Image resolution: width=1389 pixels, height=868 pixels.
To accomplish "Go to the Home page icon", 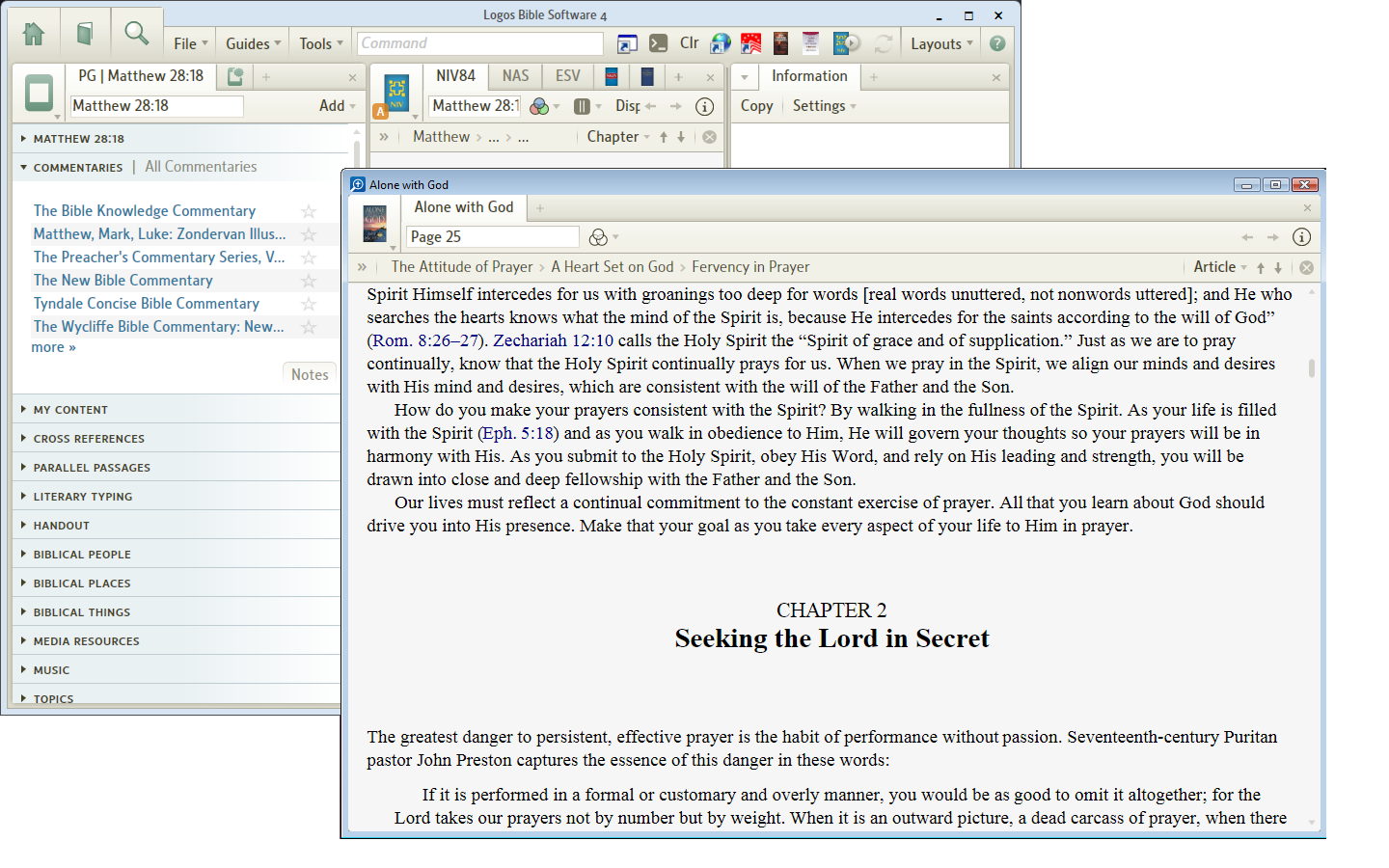I will (x=34, y=34).
